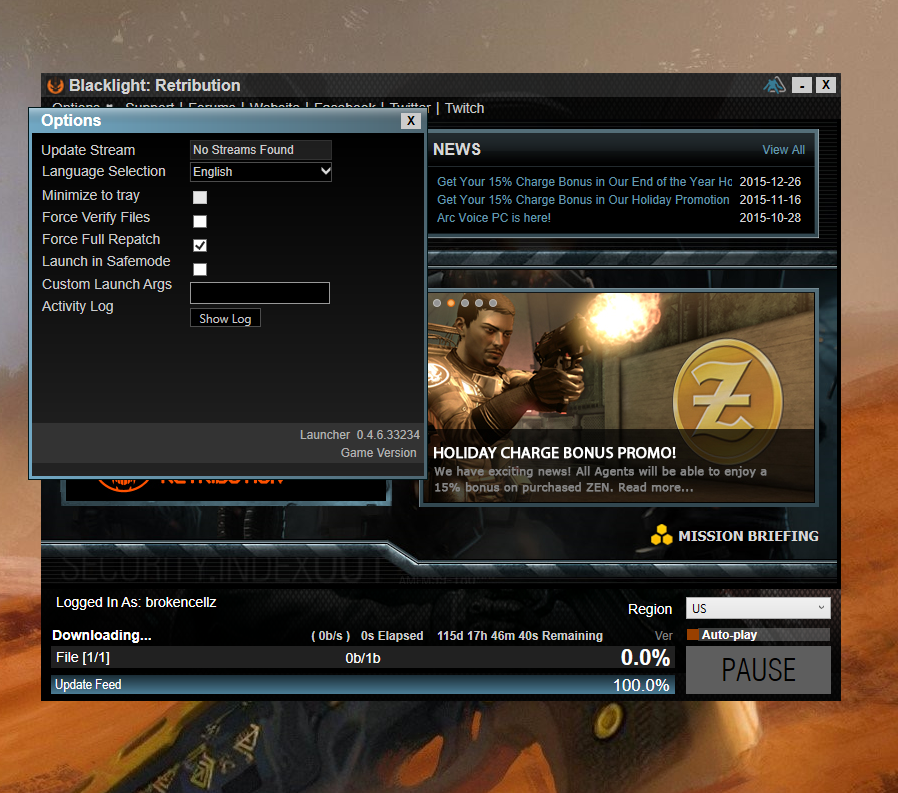Viewport: 898px width, 793px height.
Task: Select the fifth carousel dot
Action: point(493,303)
